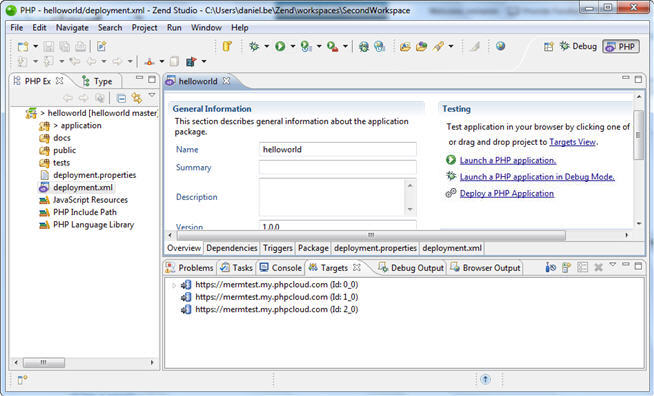Open the External Tools dropdown arrow
This screenshot has width=654, height=396.
(x=345, y=46)
